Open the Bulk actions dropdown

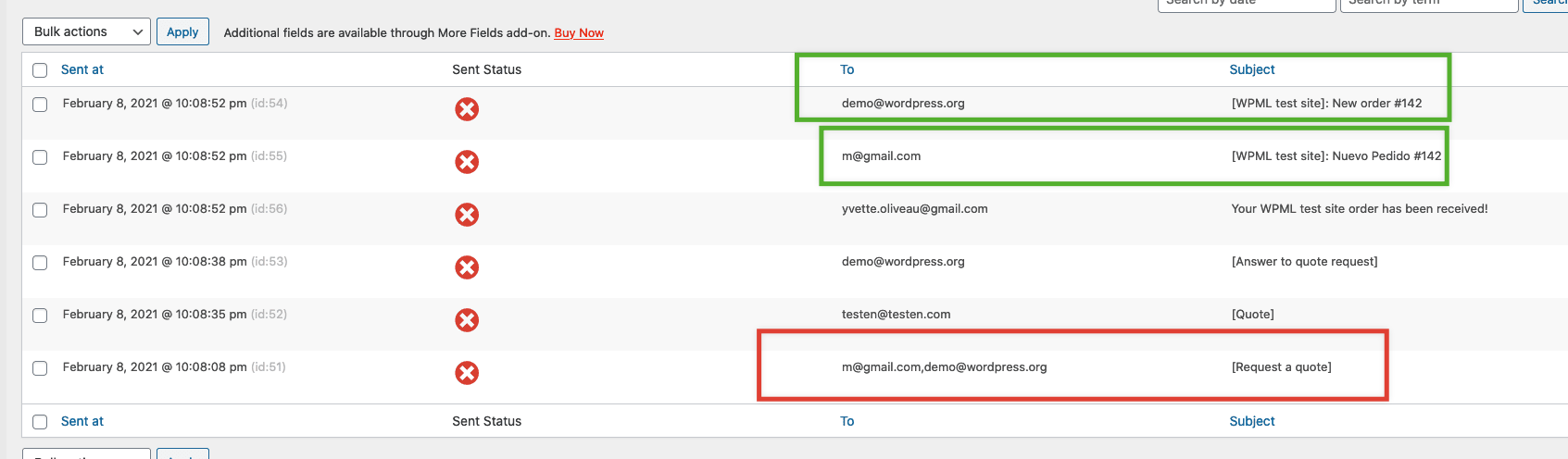[86, 31]
